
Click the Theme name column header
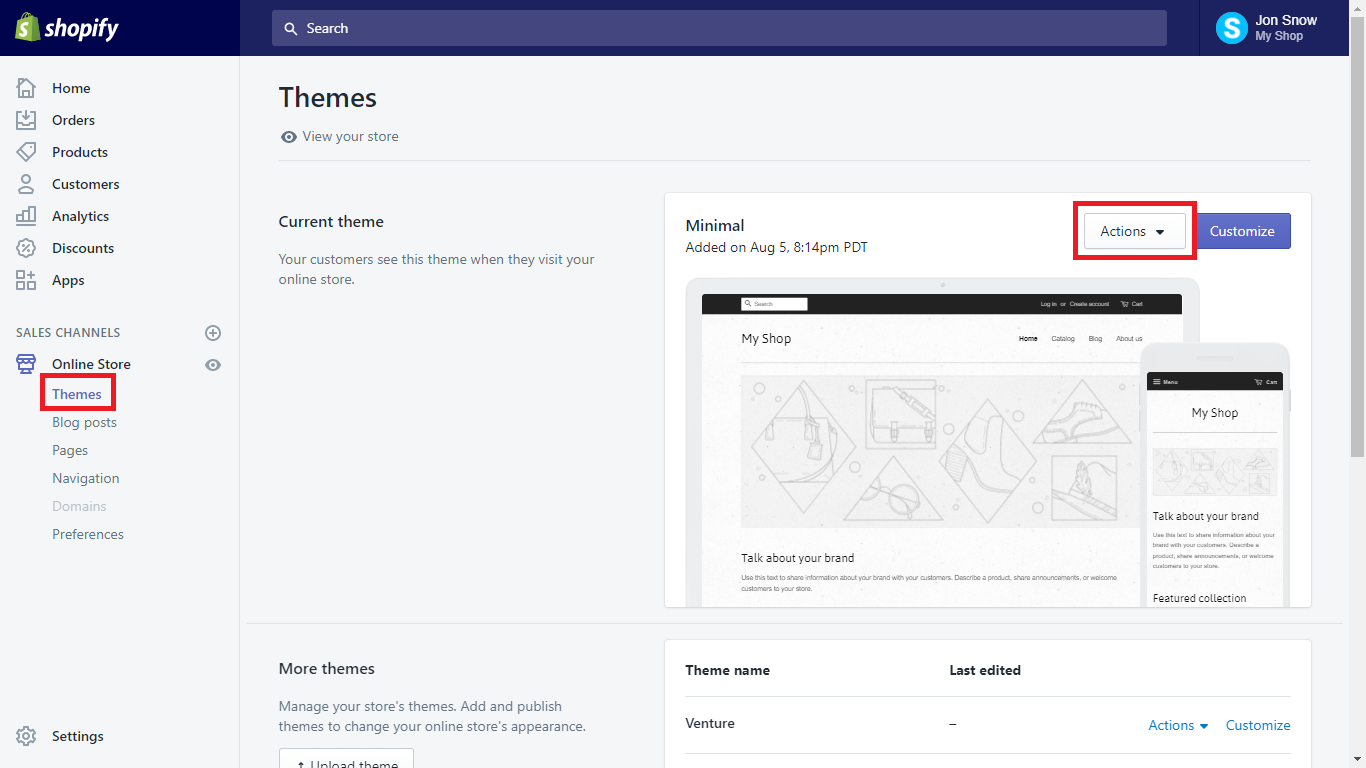pos(727,670)
